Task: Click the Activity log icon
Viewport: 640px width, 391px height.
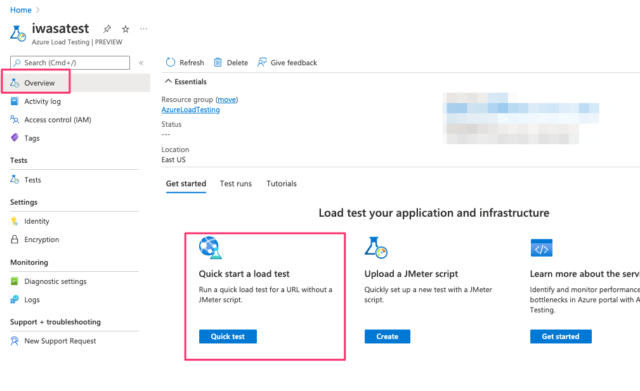Action: coord(14,101)
